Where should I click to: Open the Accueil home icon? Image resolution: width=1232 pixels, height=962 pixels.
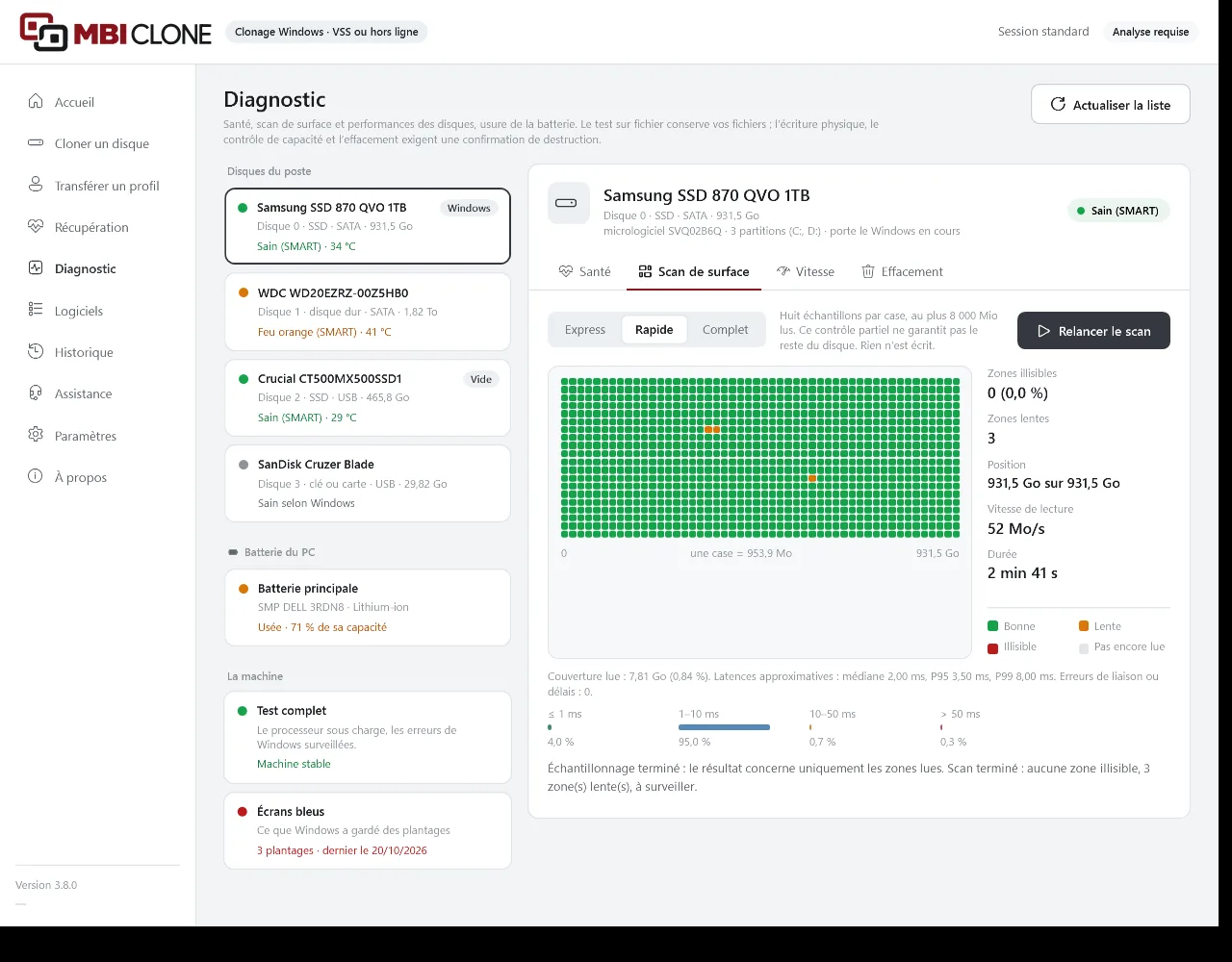click(36, 101)
